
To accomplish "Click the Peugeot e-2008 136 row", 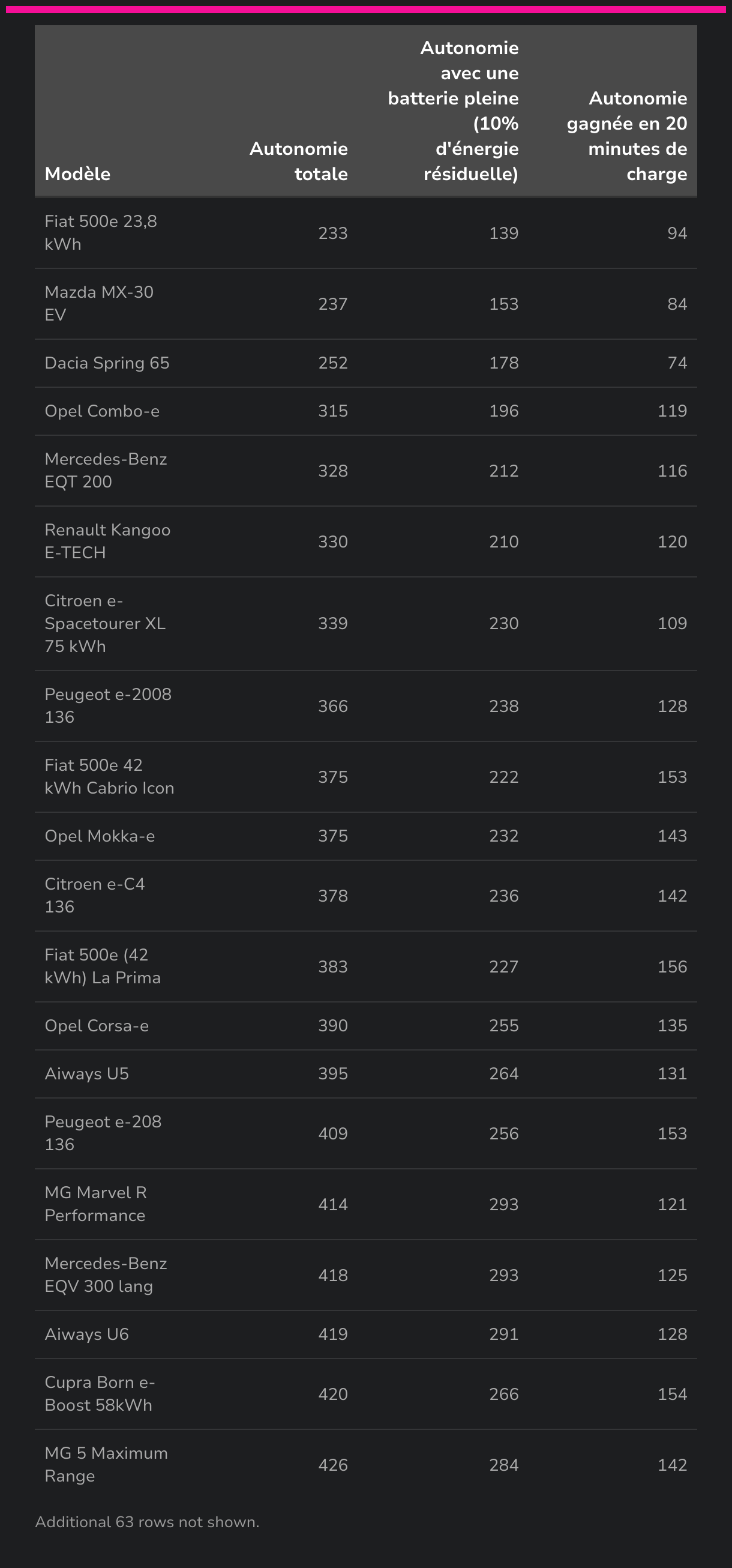I will pyautogui.click(x=365, y=705).
